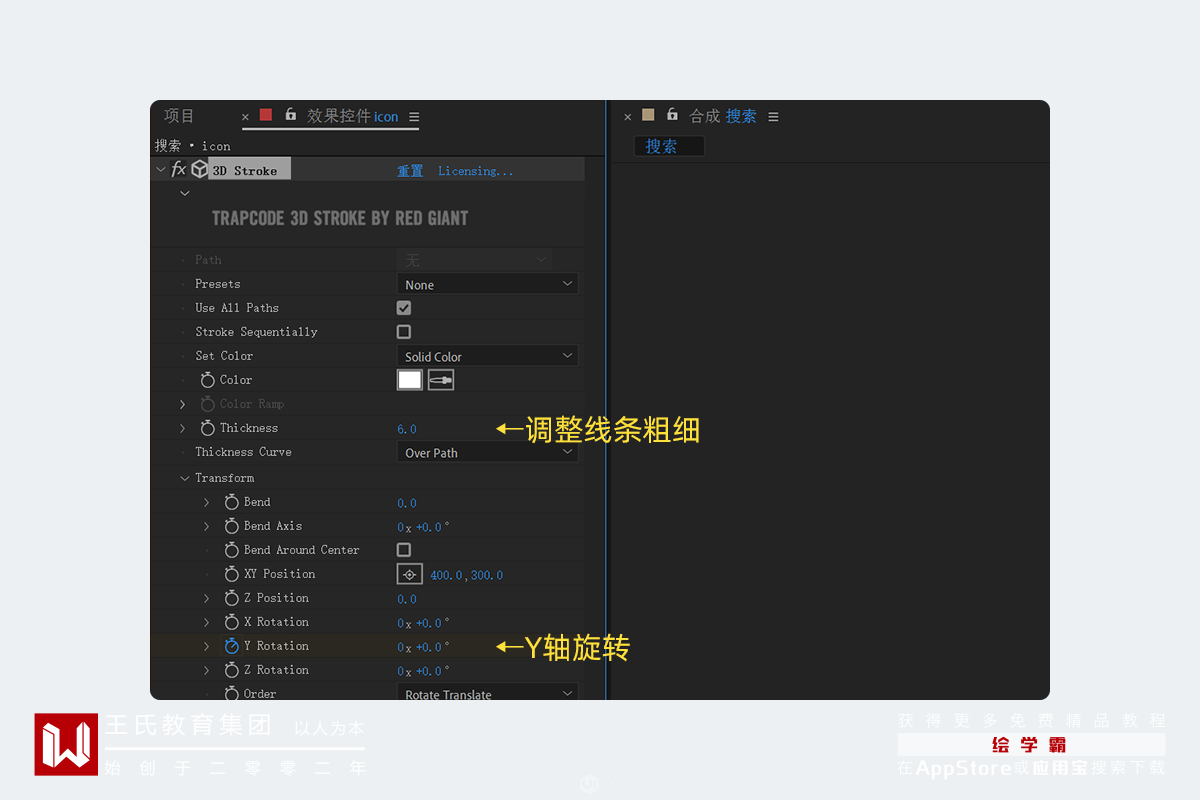Expand the X Rotation property
Screen dimensions: 1200x800
coord(207,622)
